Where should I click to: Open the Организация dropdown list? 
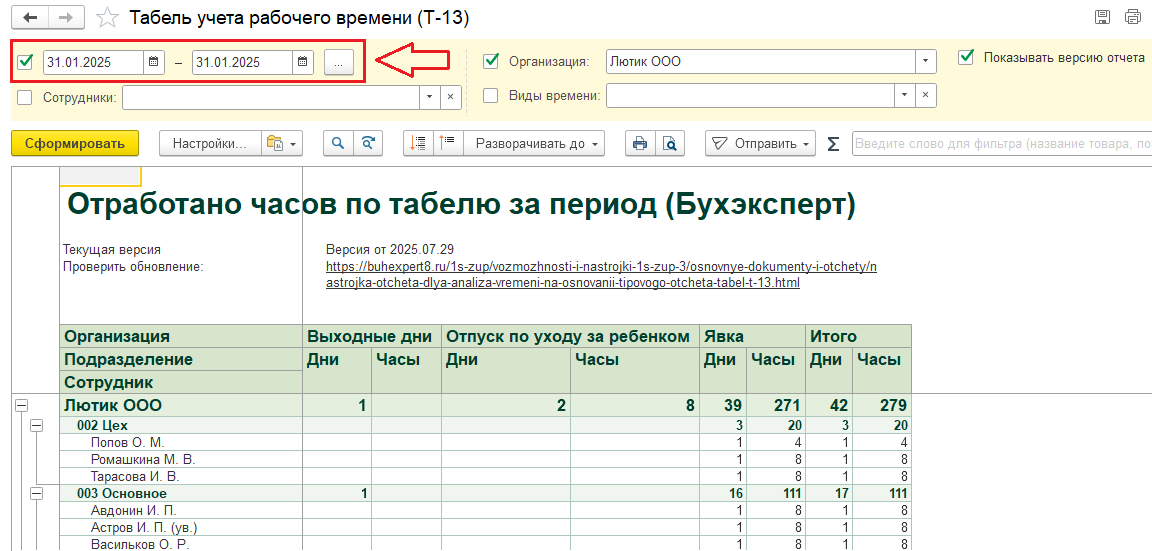pos(926,61)
